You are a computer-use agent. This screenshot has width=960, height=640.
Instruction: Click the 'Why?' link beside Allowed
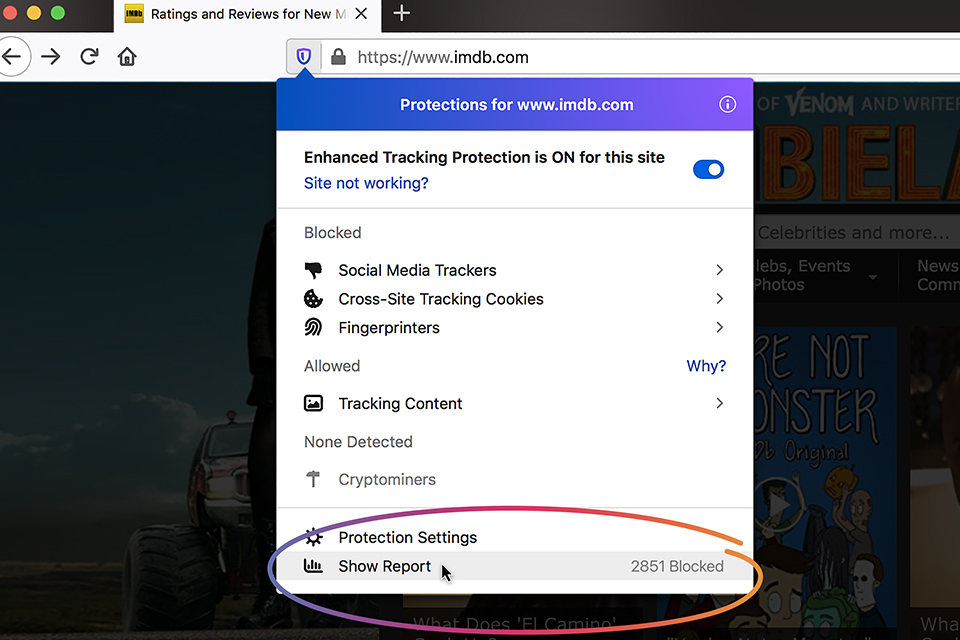(x=706, y=366)
